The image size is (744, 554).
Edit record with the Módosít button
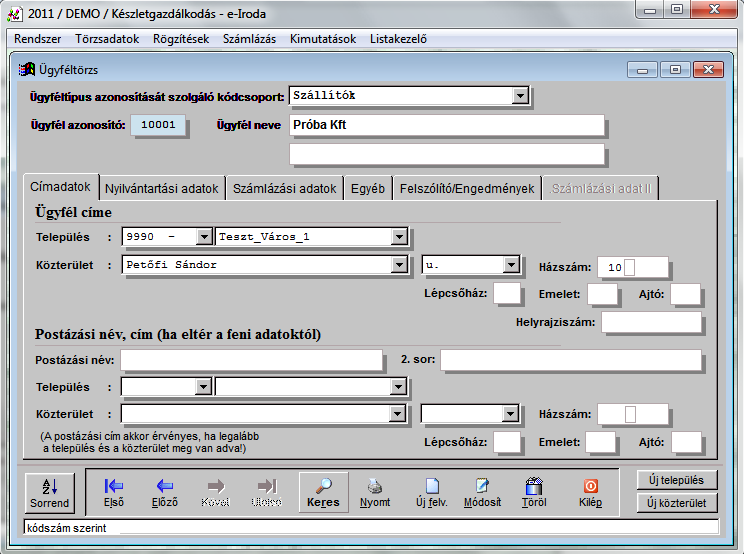[x=482, y=492]
